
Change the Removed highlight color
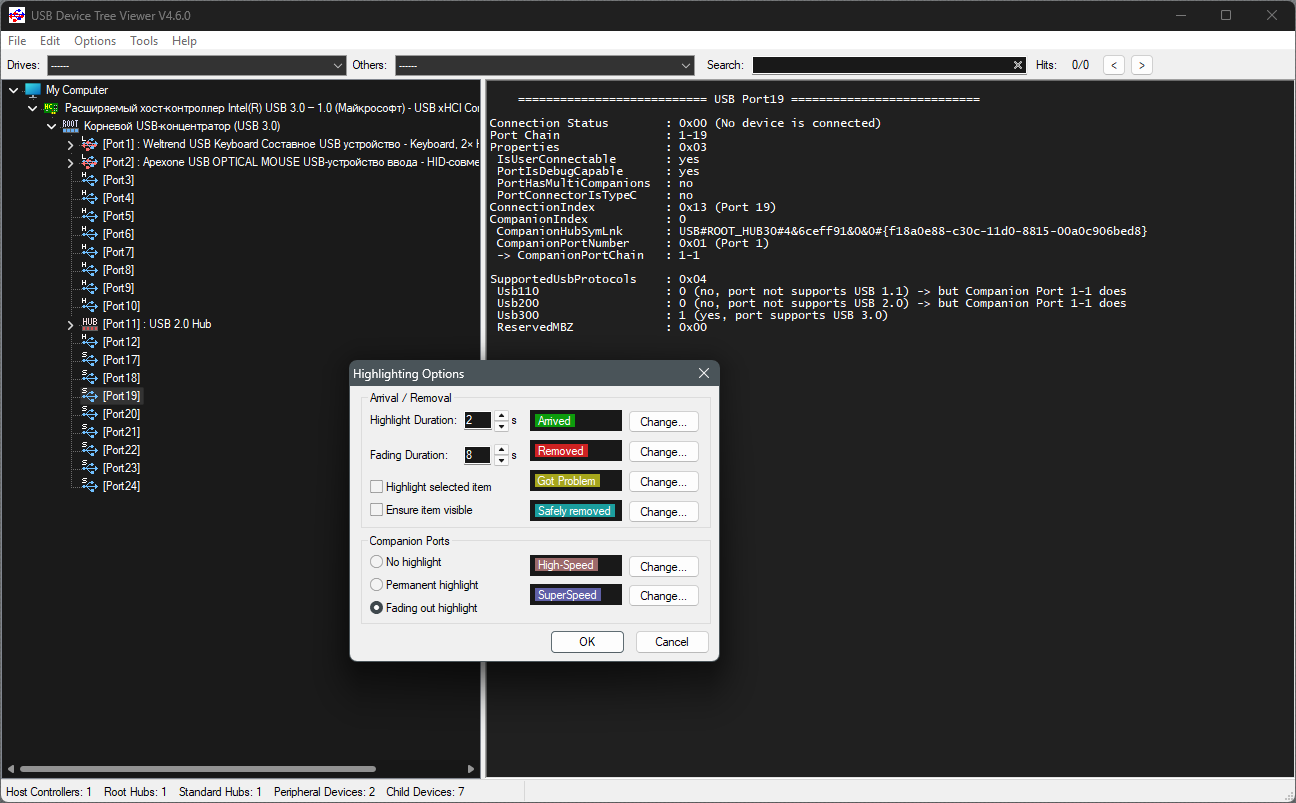click(x=663, y=452)
